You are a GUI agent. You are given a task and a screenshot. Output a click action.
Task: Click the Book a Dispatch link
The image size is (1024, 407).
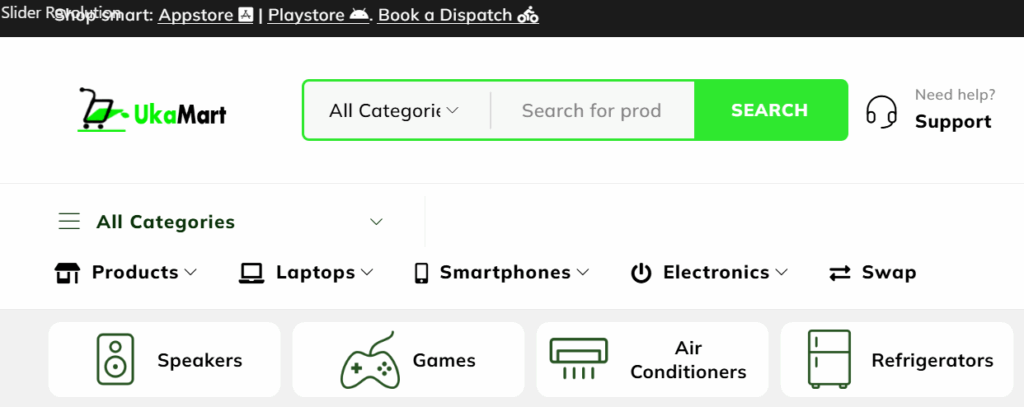(458, 16)
